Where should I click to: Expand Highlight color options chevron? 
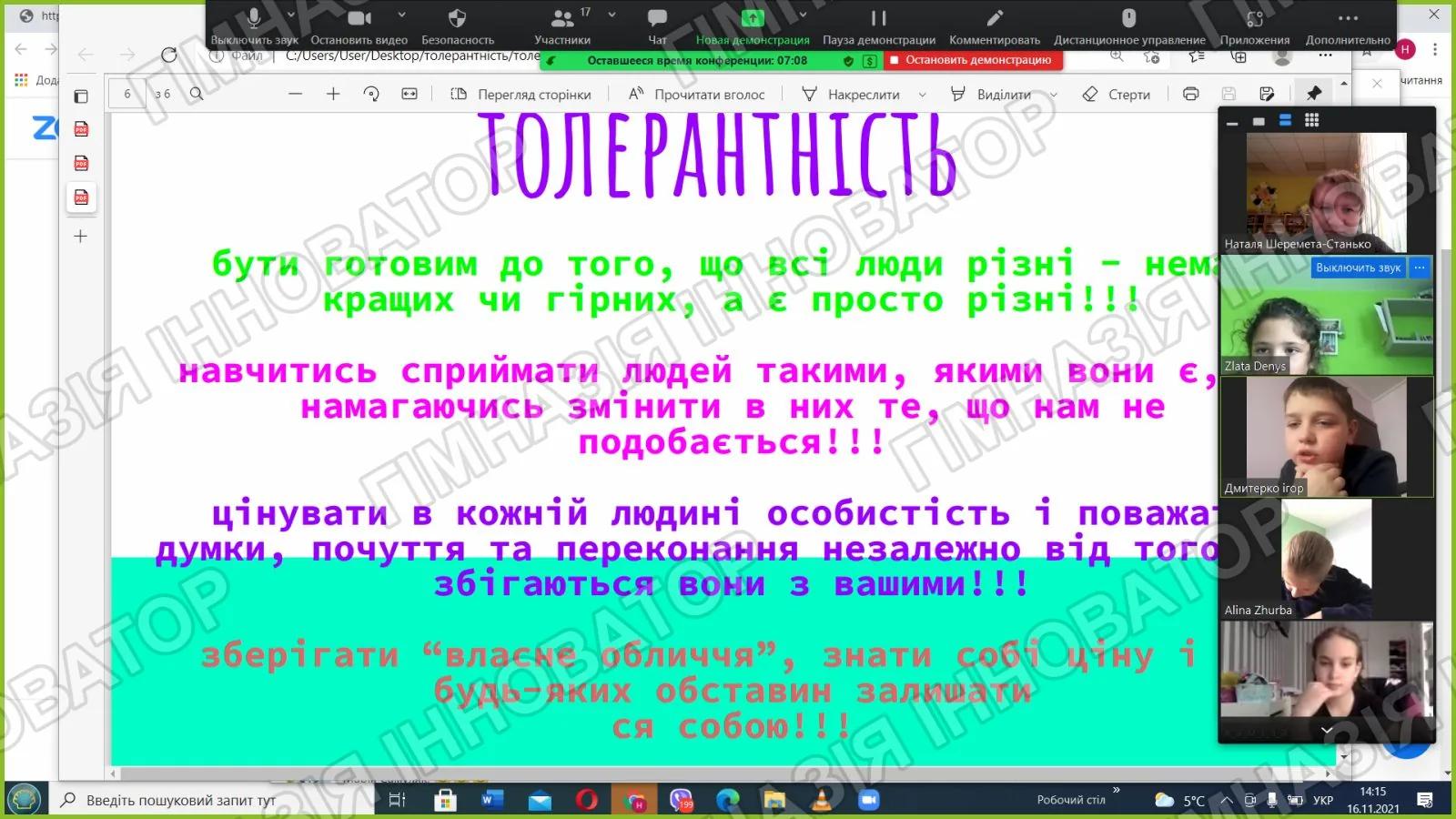coord(1054,95)
